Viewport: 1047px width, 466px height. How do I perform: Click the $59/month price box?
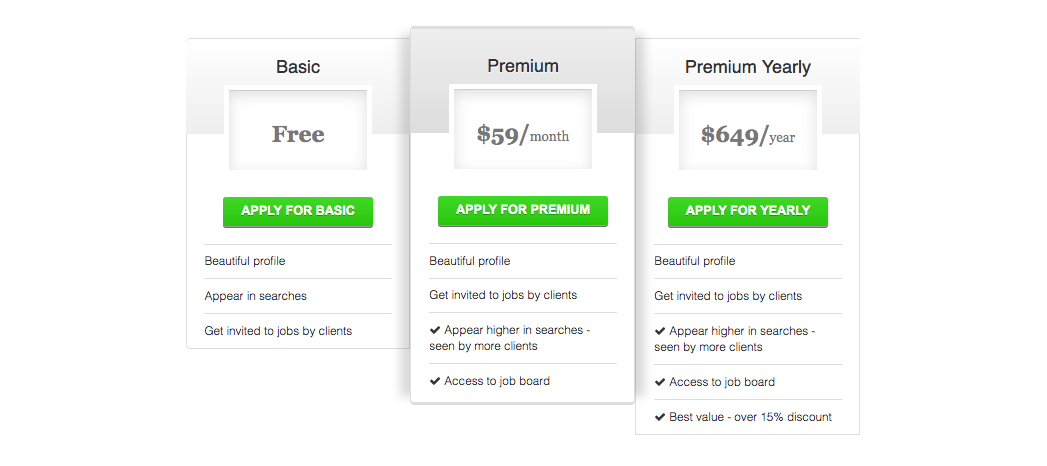(x=522, y=134)
